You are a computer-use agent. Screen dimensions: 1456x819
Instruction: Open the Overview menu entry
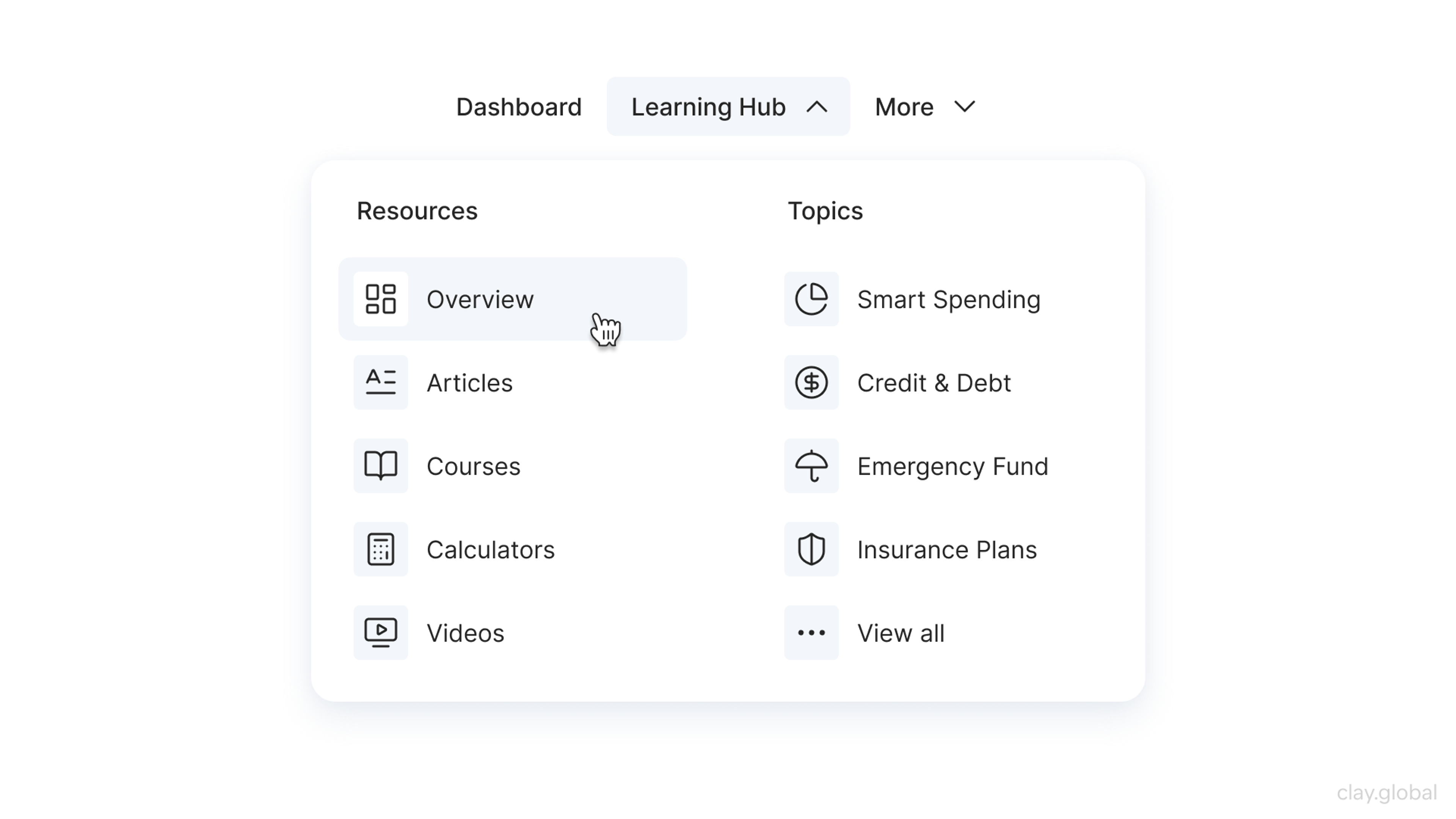[x=513, y=299]
